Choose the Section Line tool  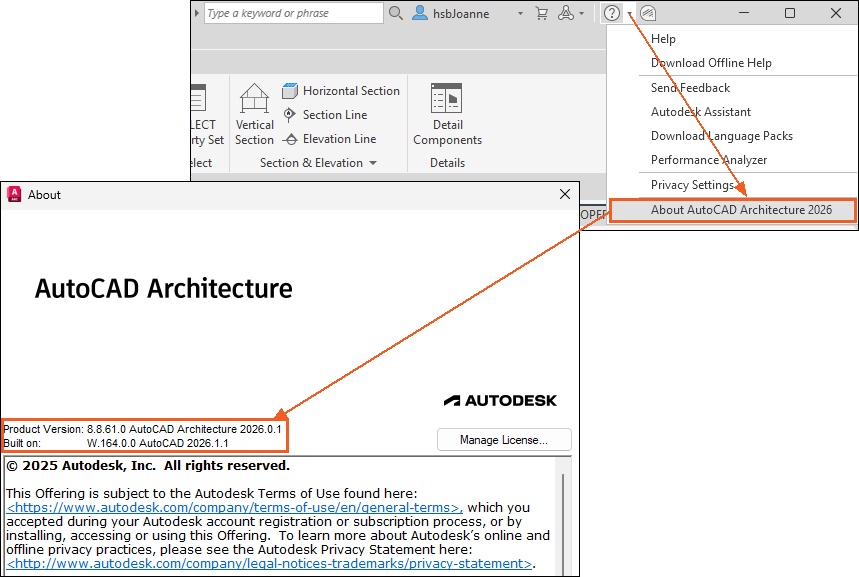[x=325, y=115]
